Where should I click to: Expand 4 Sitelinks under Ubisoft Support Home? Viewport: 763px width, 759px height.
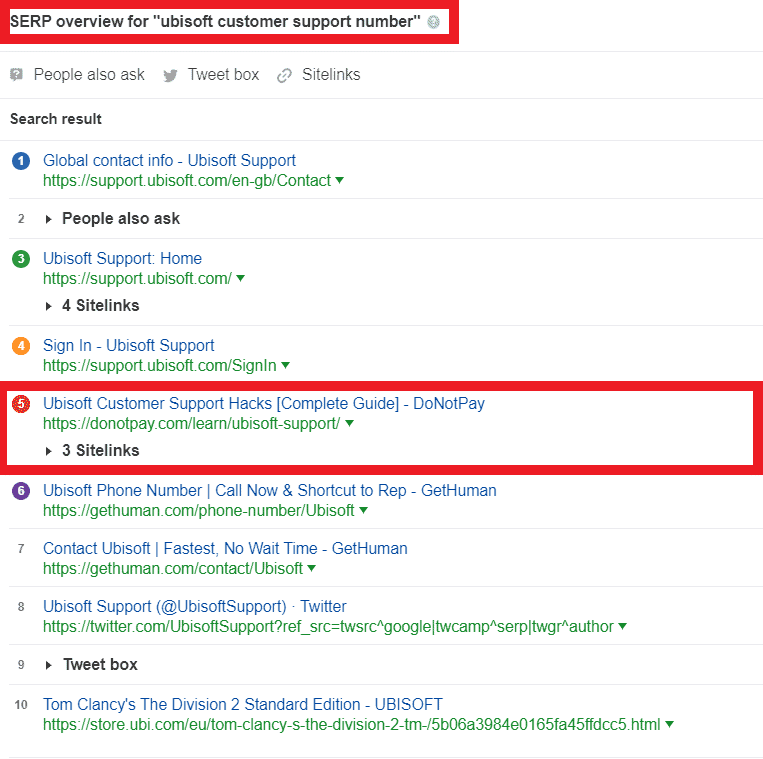tap(48, 306)
